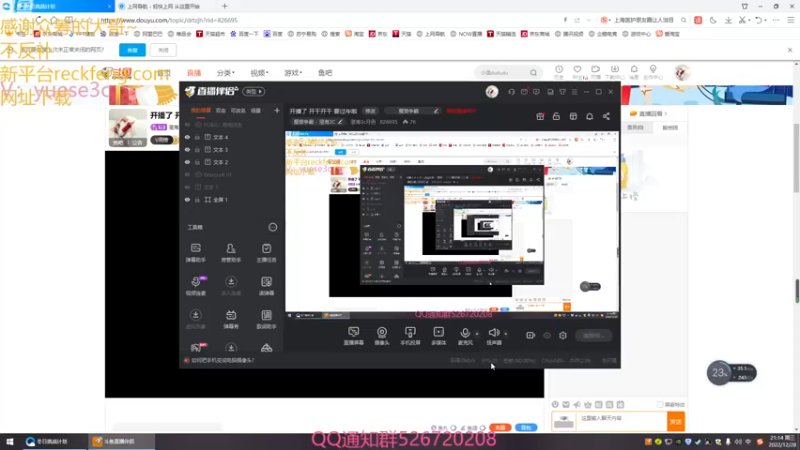Open the gift box icon above preview

540,116
